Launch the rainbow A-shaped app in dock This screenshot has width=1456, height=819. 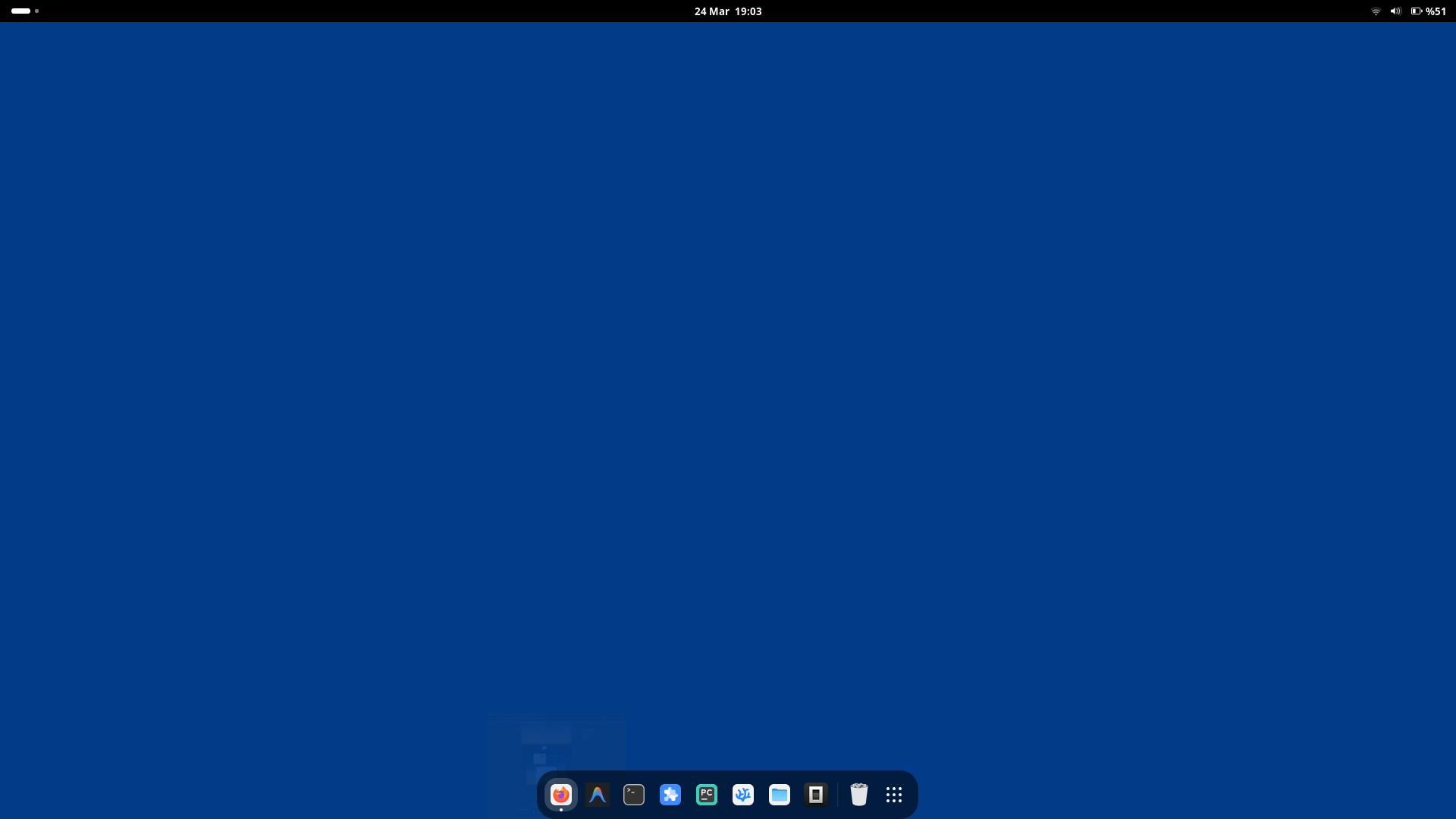pos(597,795)
